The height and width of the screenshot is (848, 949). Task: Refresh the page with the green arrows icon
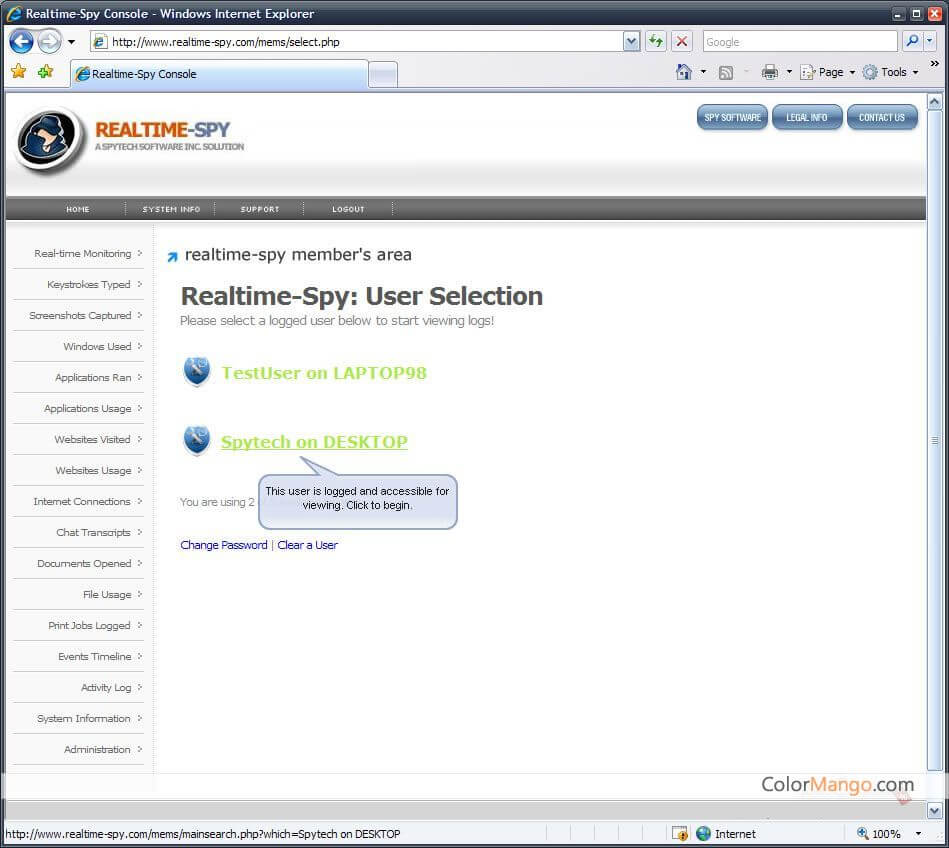(x=655, y=41)
